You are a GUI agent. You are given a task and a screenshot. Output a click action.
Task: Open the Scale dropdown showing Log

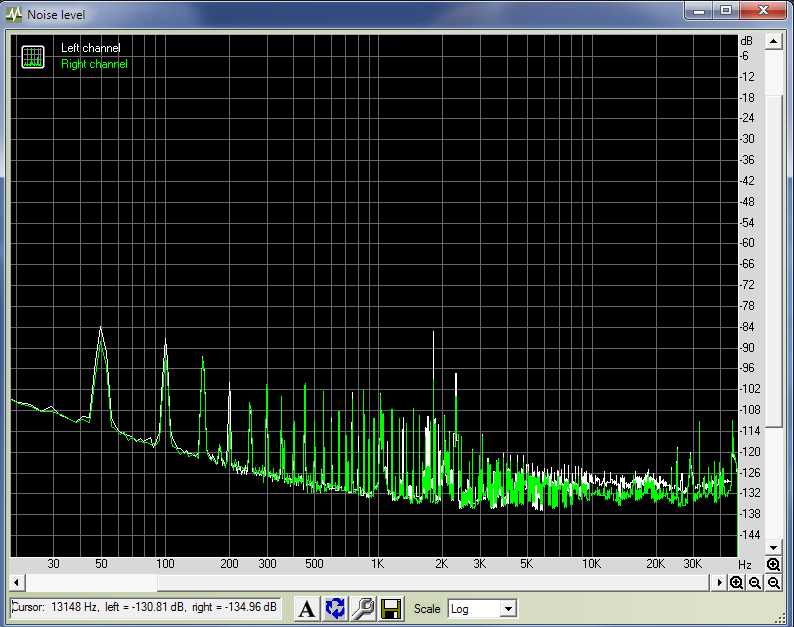(x=482, y=609)
